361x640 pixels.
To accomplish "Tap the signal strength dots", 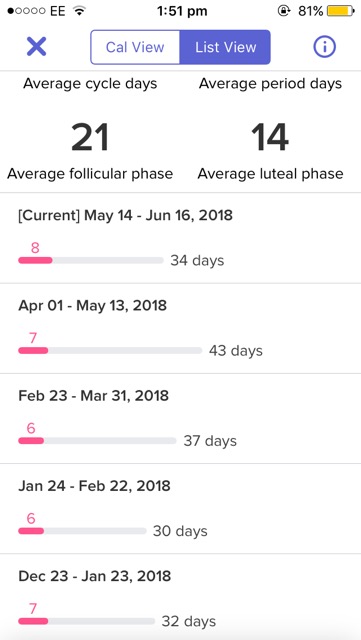I will [27, 11].
